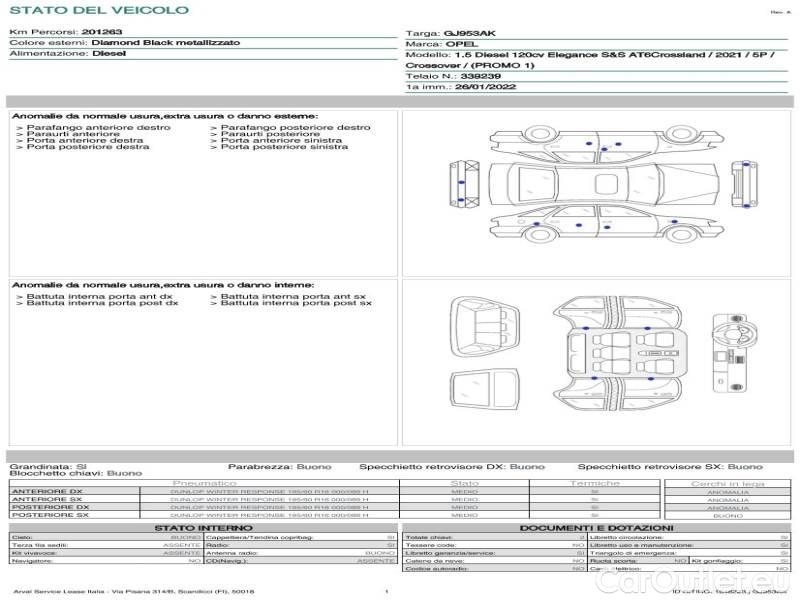
Task: Click the 1a imm. date 26/01/2022
Action: click(x=486, y=87)
